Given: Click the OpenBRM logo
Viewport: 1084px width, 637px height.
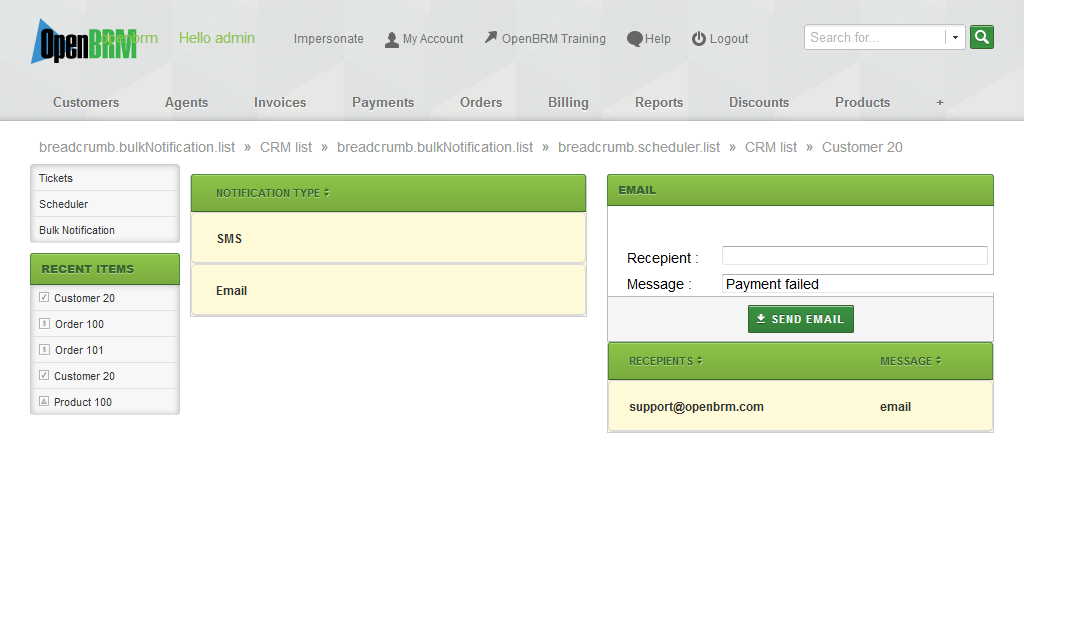Looking at the screenshot, I should pos(82,42).
